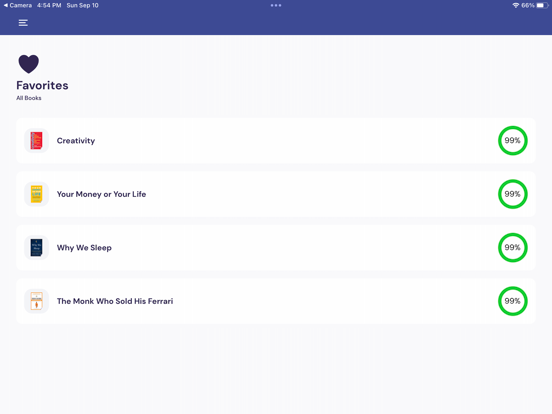The width and height of the screenshot is (552, 414).
Task: Tap the Favorites heart icon
Action: [x=29, y=64]
